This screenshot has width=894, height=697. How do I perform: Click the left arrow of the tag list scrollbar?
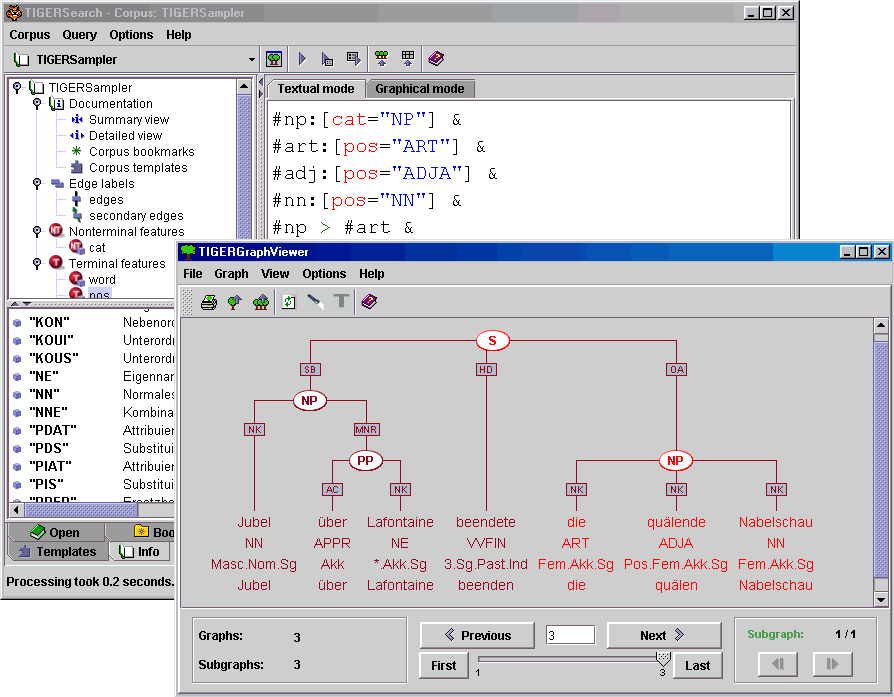[x=16, y=509]
